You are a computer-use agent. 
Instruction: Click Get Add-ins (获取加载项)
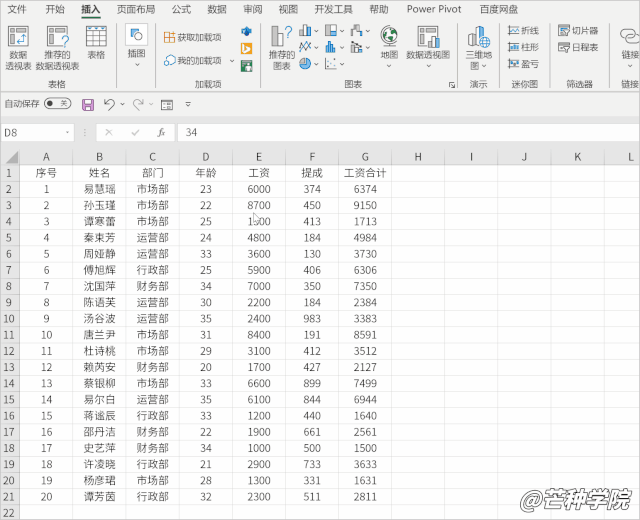(192, 37)
